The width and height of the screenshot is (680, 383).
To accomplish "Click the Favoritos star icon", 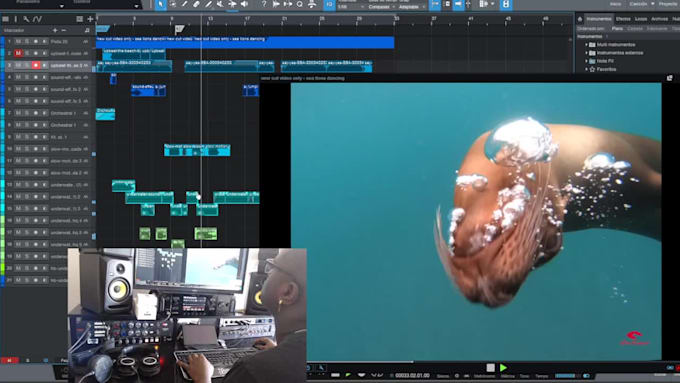I will (x=592, y=69).
